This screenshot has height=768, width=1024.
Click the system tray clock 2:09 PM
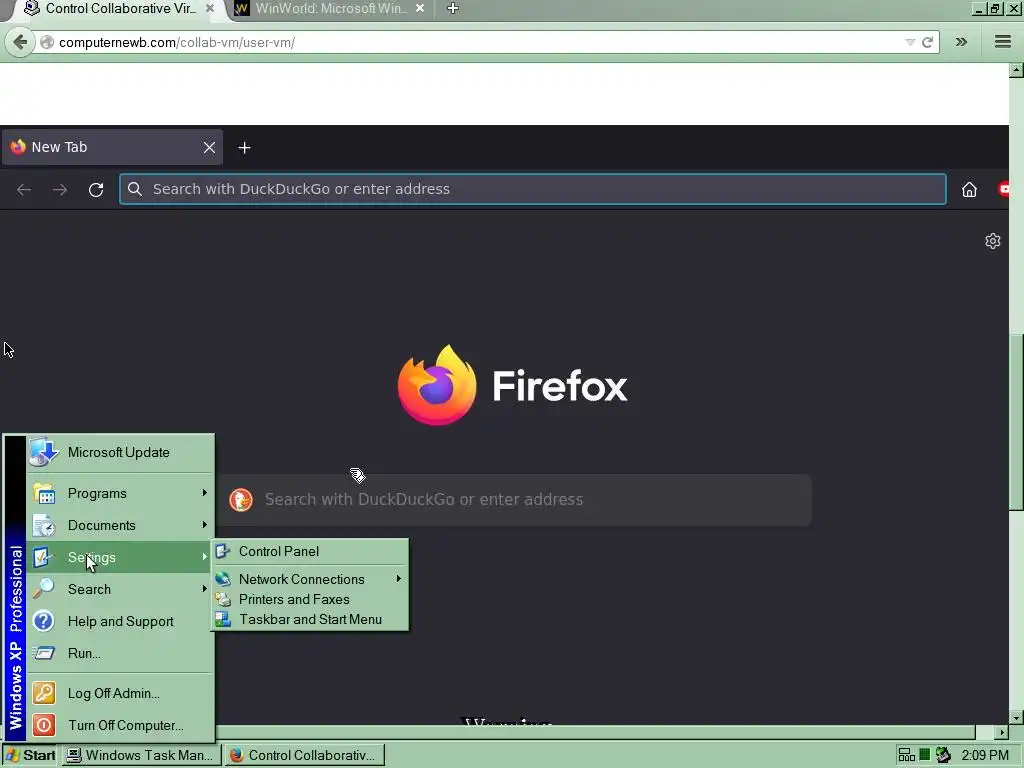coord(985,756)
